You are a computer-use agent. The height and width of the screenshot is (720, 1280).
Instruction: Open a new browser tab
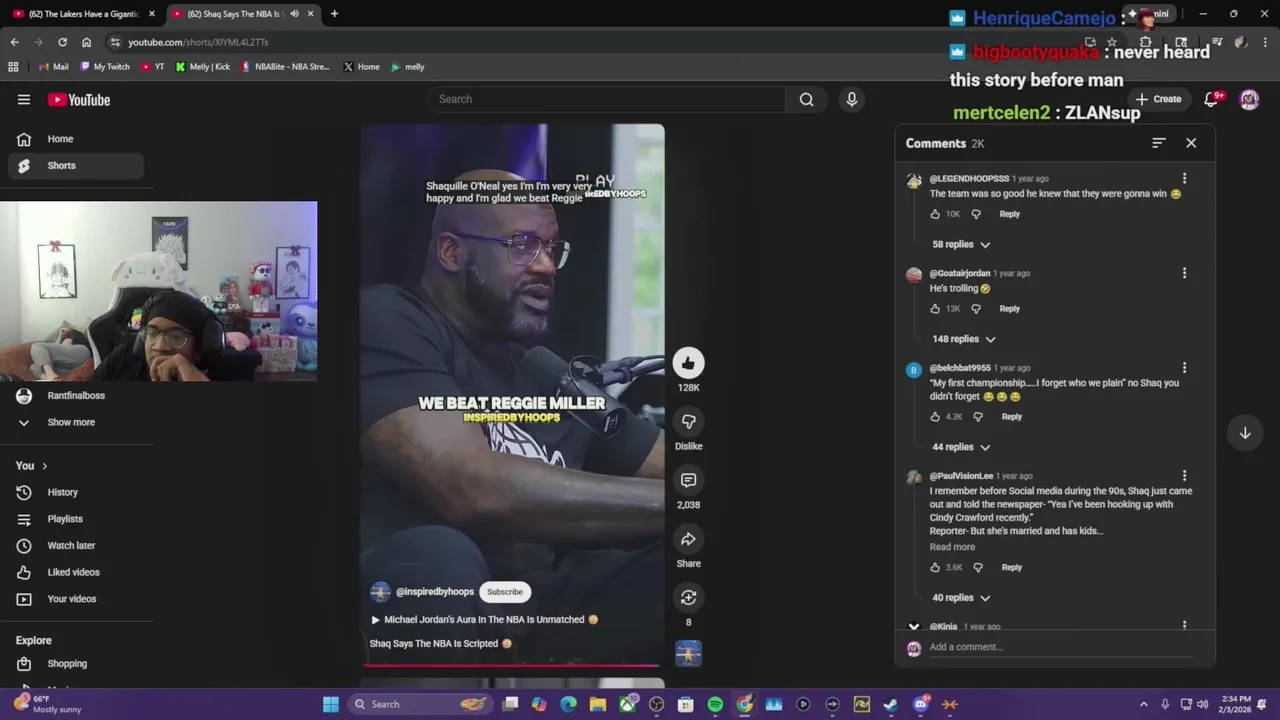[x=334, y=14]
